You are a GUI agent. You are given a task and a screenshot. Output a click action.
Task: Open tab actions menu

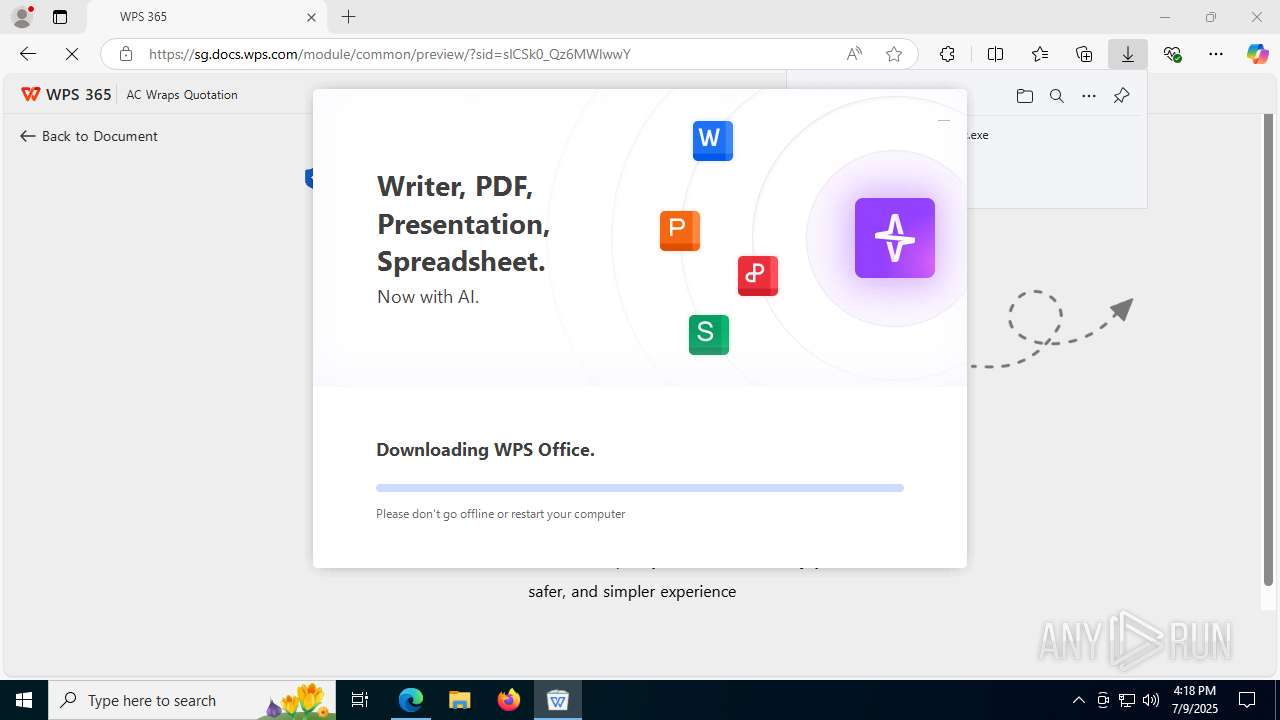pyautogui.click(x=60, y=17)
